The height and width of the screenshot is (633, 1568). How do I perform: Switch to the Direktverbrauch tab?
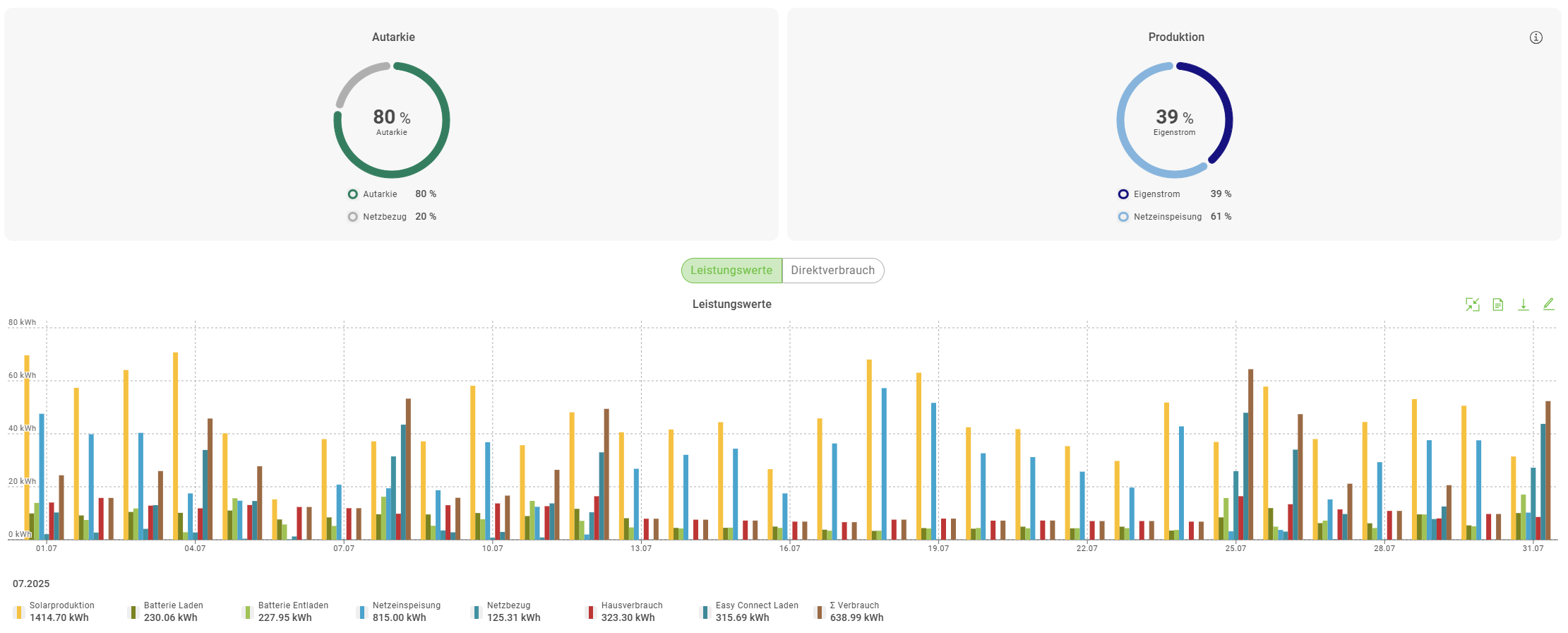832,271
